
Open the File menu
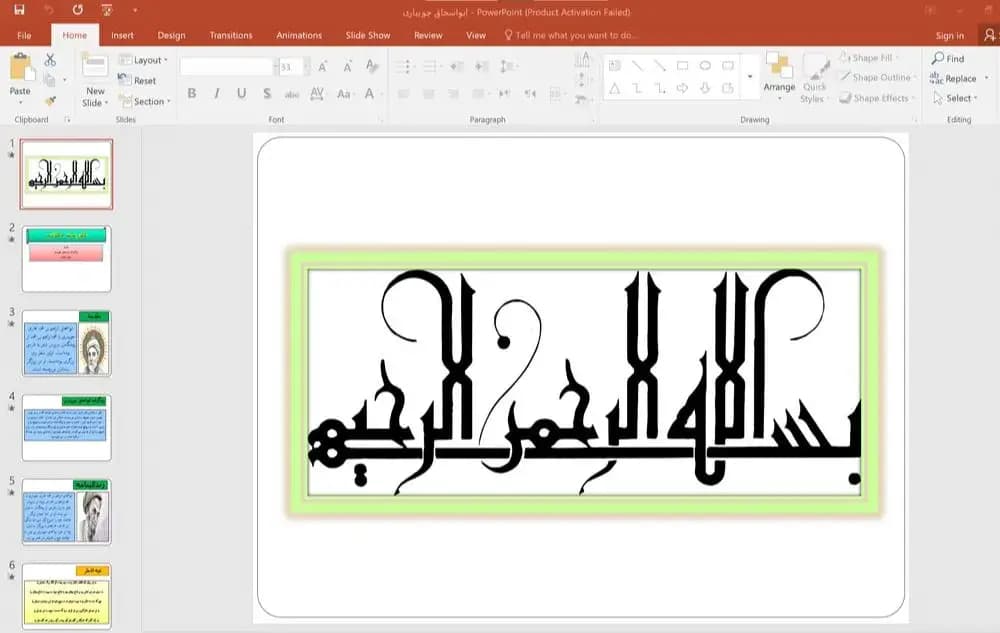[24, 36]
